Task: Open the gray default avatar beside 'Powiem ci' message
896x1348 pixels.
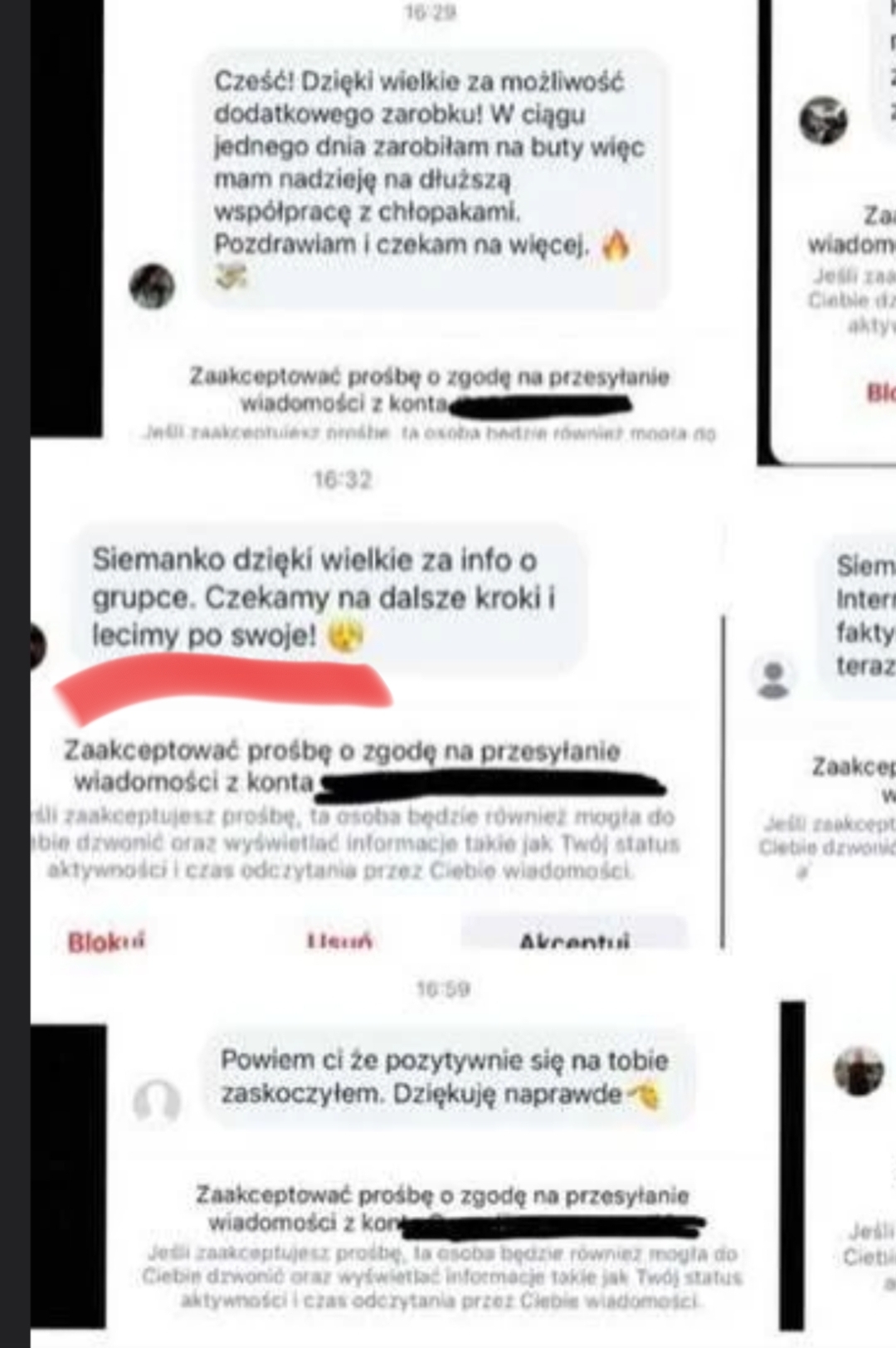Action: (157, 1101)
